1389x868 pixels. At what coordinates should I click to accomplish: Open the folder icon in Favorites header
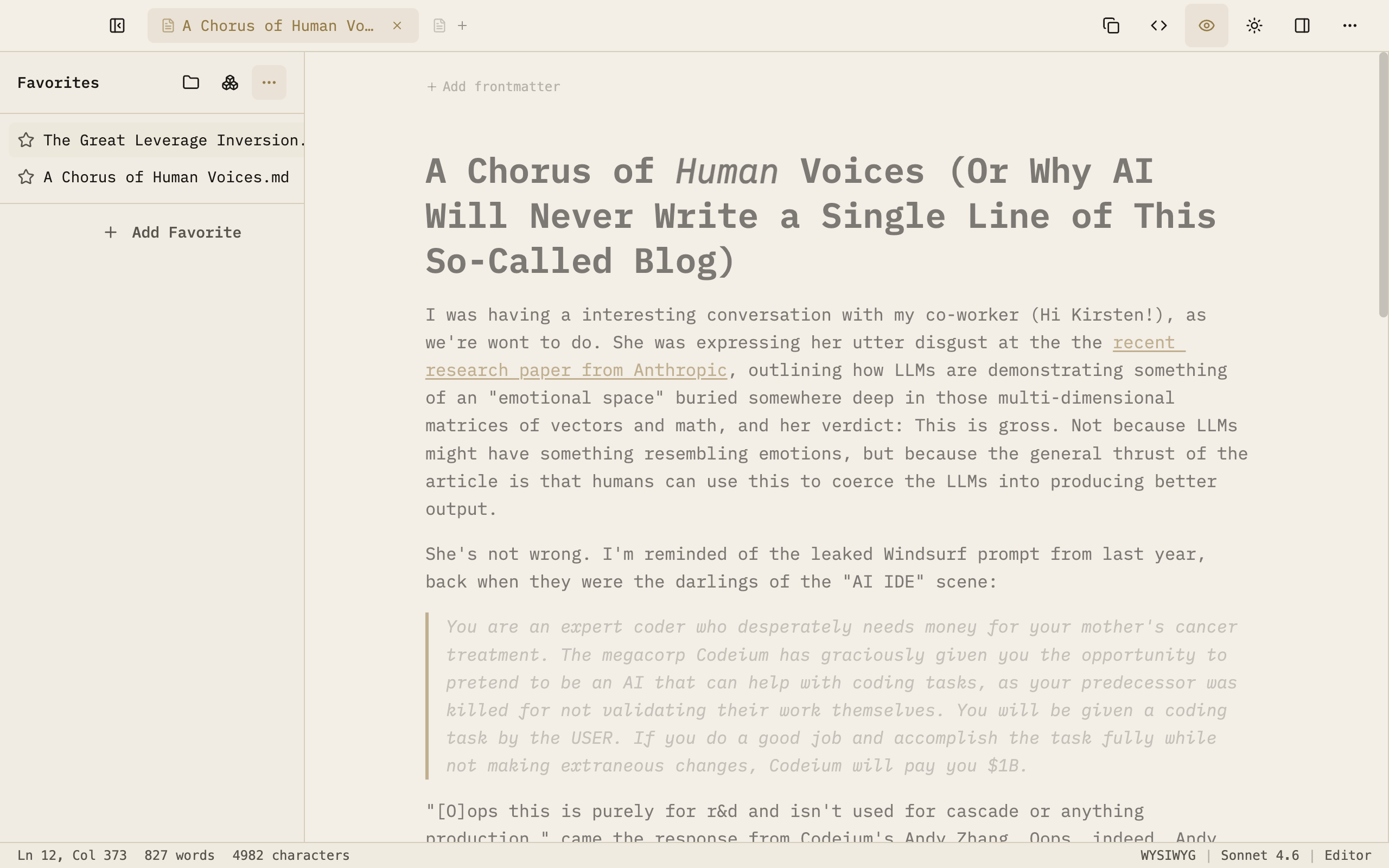[191, 82]
